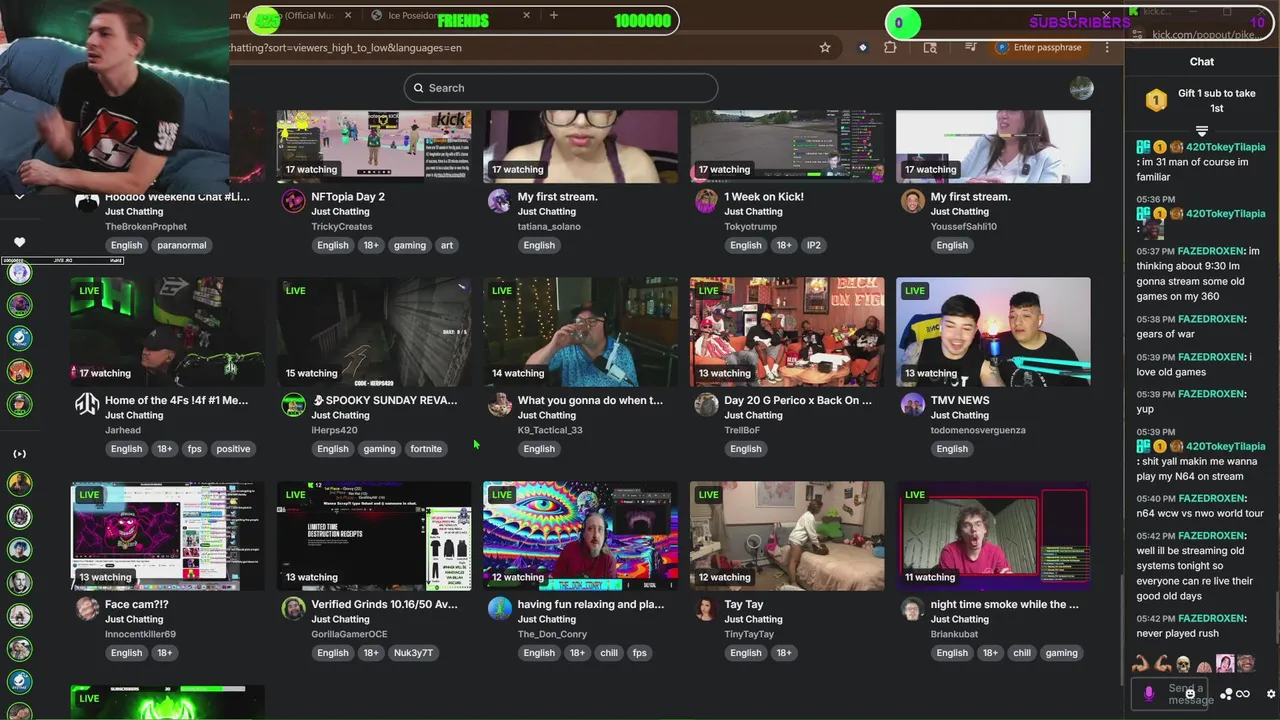Screen dimensions: 1280x720
Task: Click the bubbles icon in chat bar
Action: (1226, 694)
